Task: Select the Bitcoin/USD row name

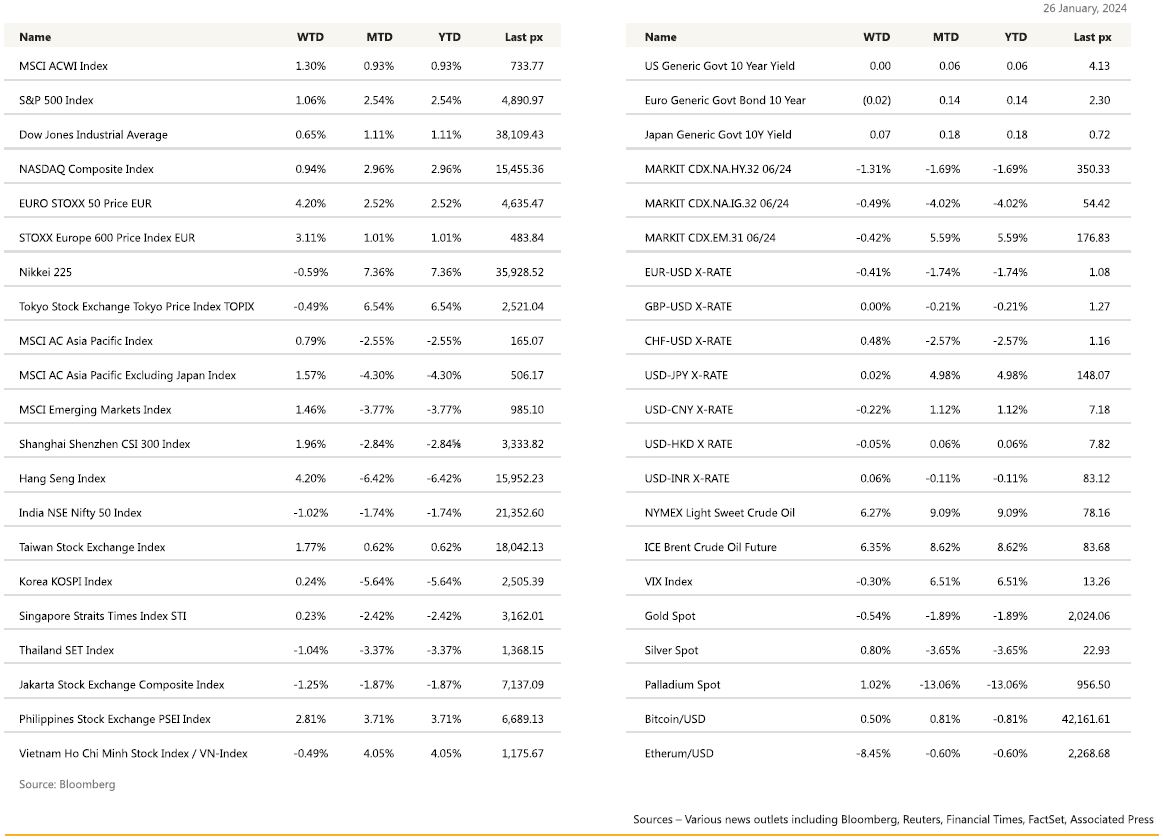Action: (675, 719)
